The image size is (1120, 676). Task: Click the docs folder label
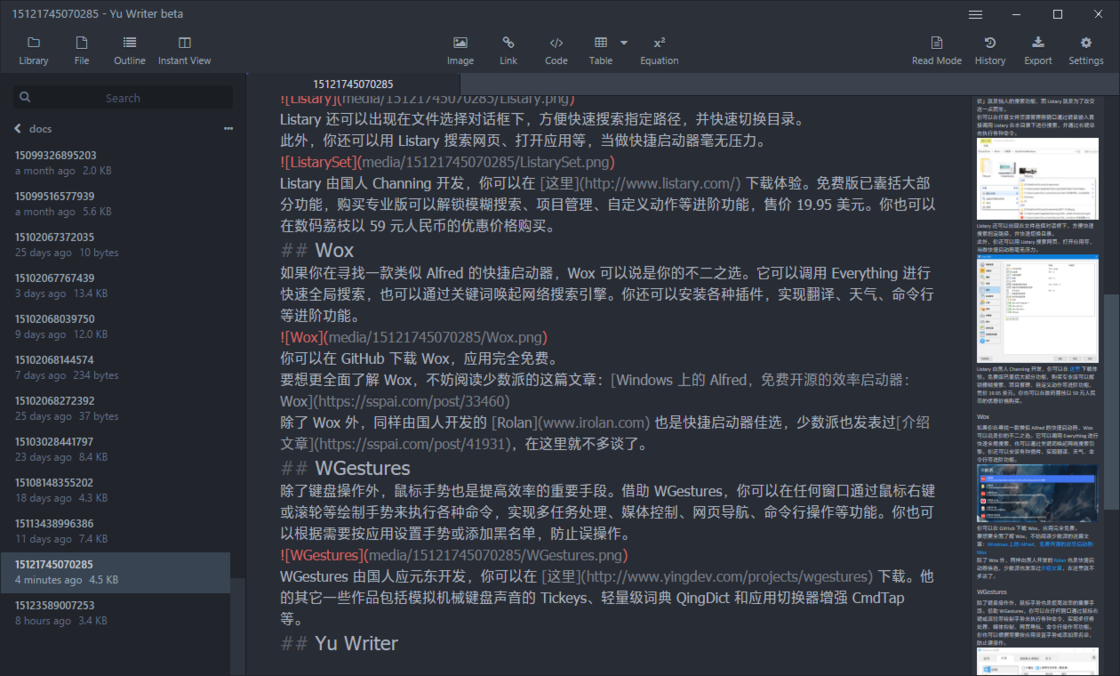pyautogui.click(x=40, y=129)
